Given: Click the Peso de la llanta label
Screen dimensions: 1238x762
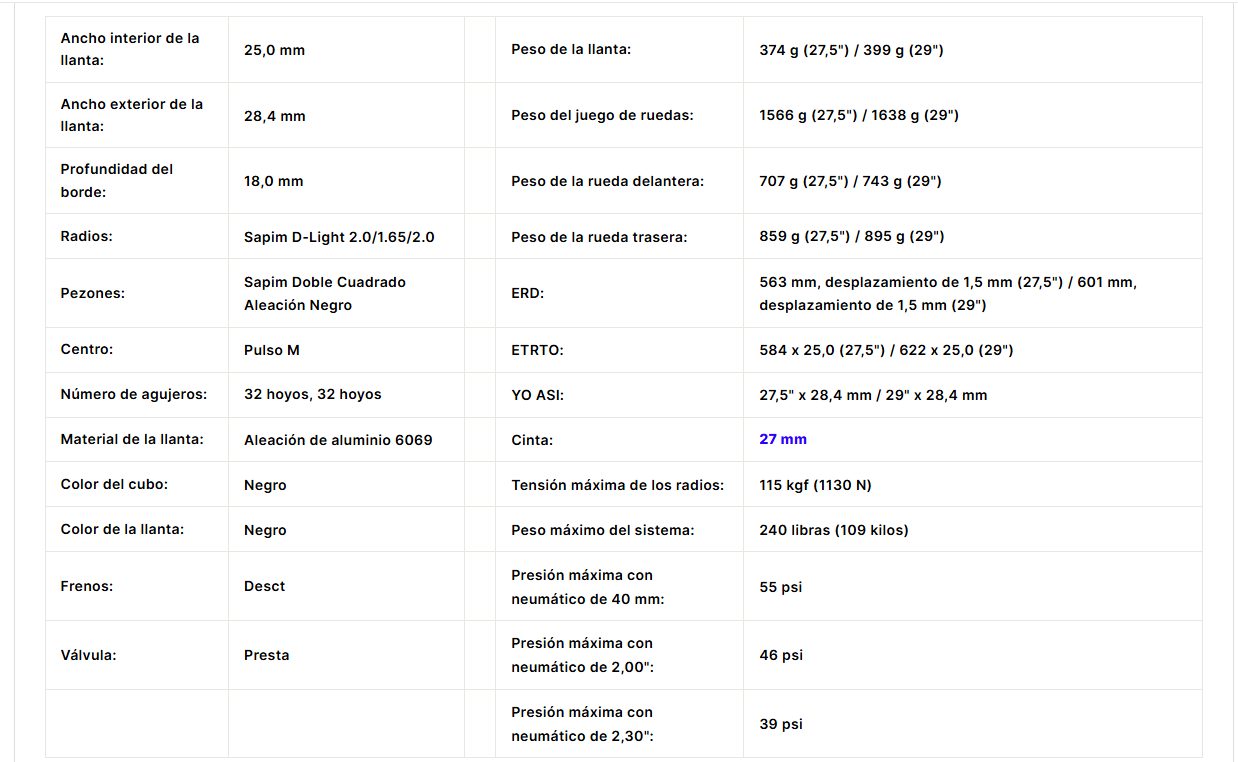Looking at the screenshot, I should [571, 49].
